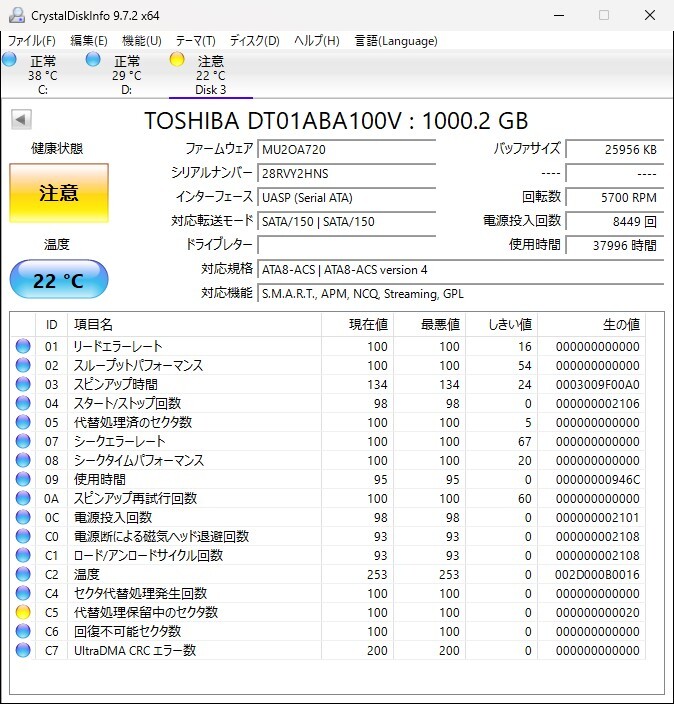
Task: Select the D: disk tab
Action: tap(127, 75)
